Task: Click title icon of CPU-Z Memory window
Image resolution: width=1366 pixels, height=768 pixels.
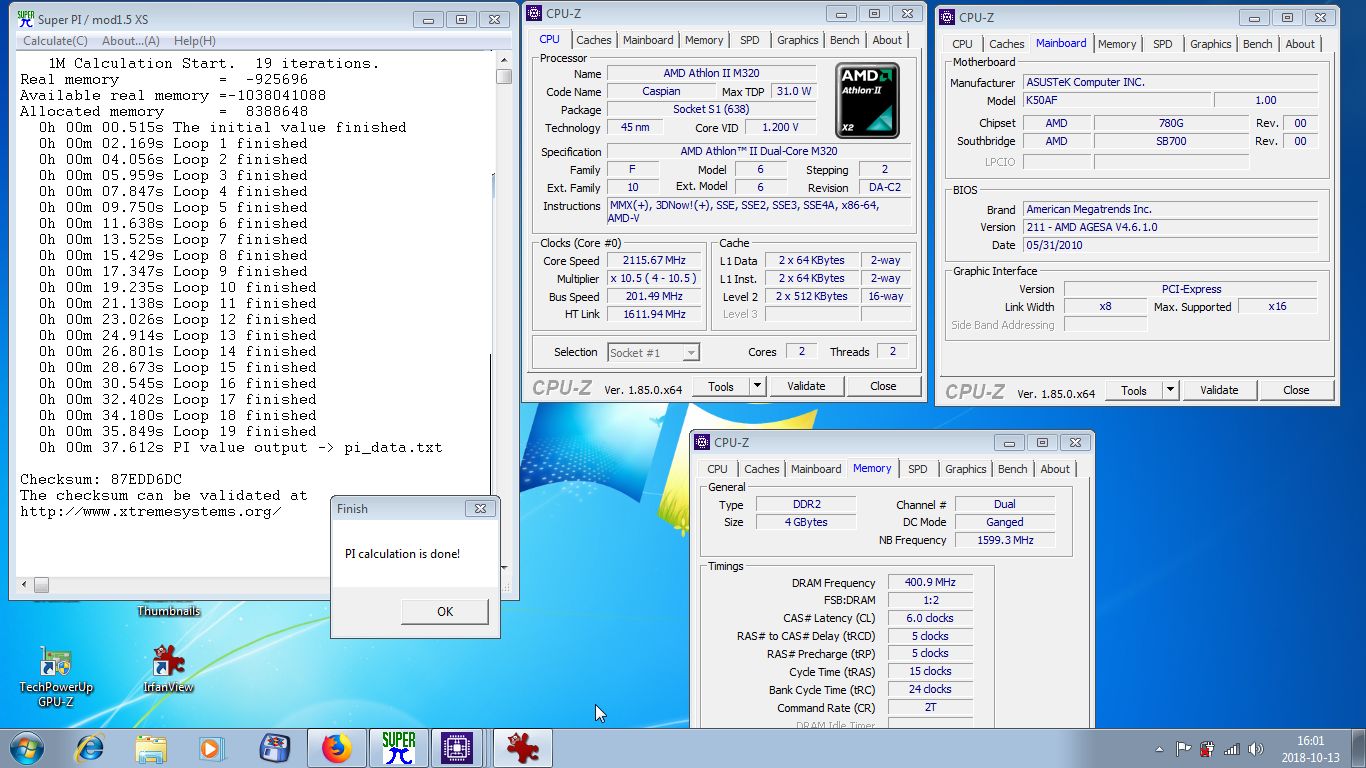Action: click(701, 442)
